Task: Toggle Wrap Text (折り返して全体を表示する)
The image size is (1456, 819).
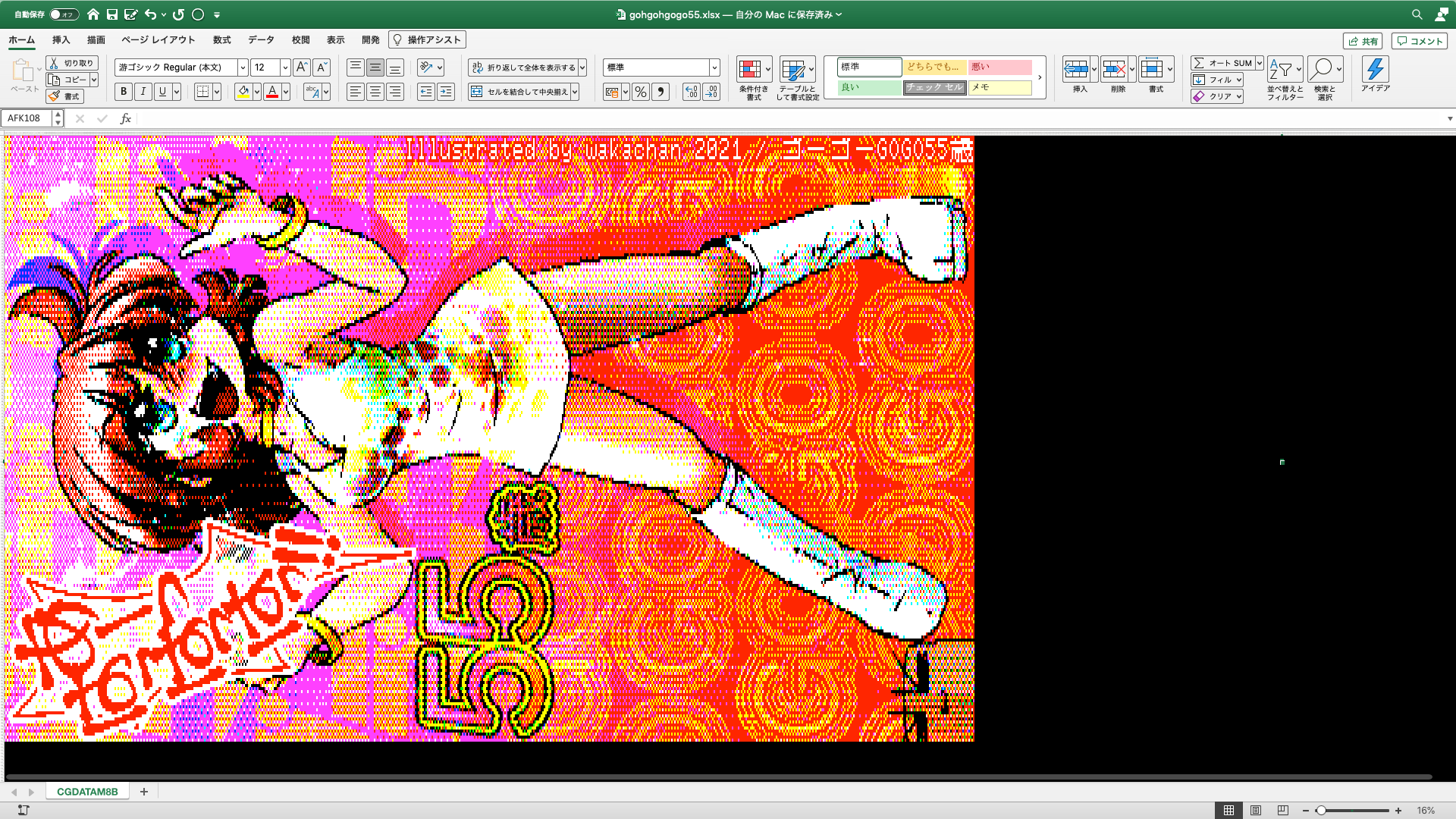Action: coord(524,67)
